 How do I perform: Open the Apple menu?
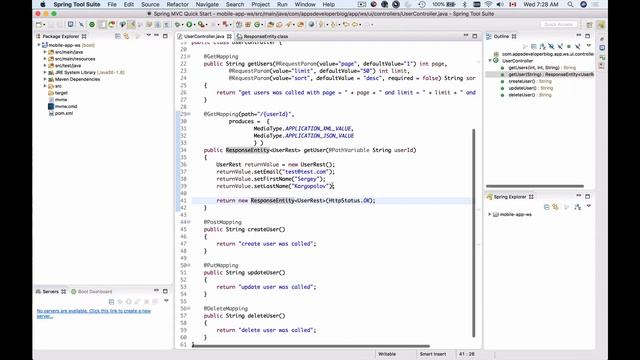[x=43, y=4]
